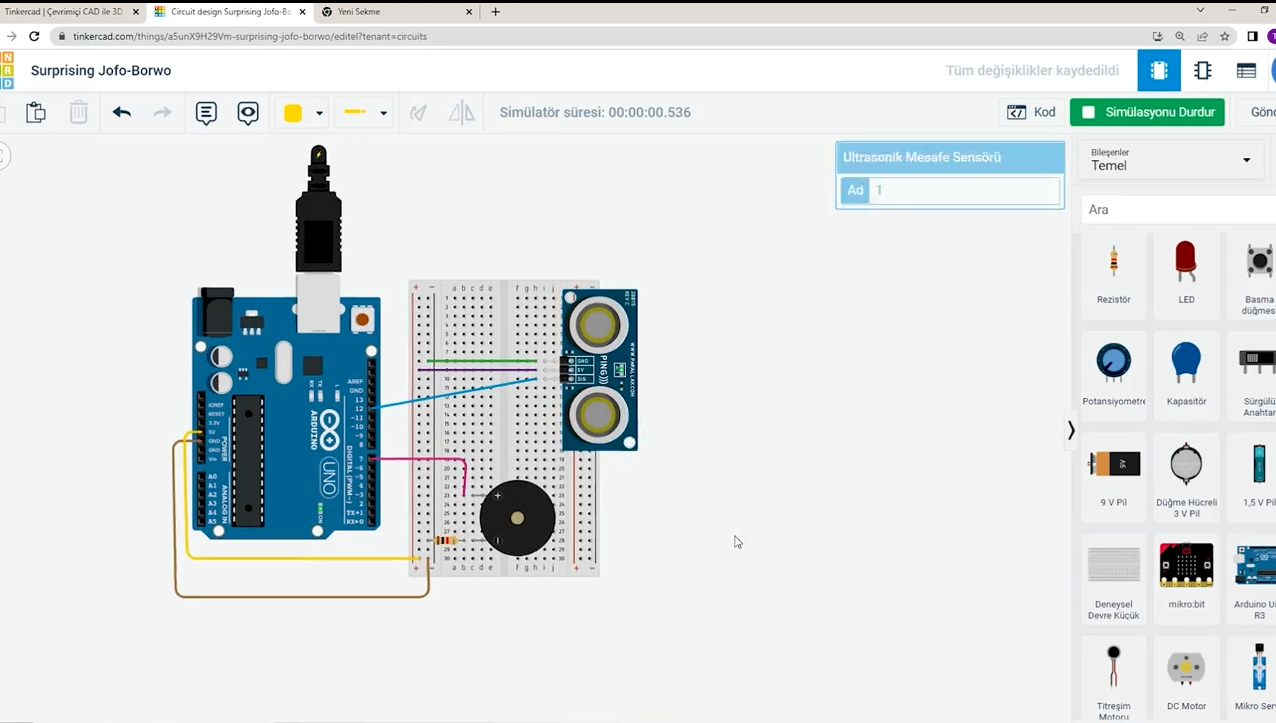Toggle the breadboard view icon

pyautogui.click(x=1158, y=70)
